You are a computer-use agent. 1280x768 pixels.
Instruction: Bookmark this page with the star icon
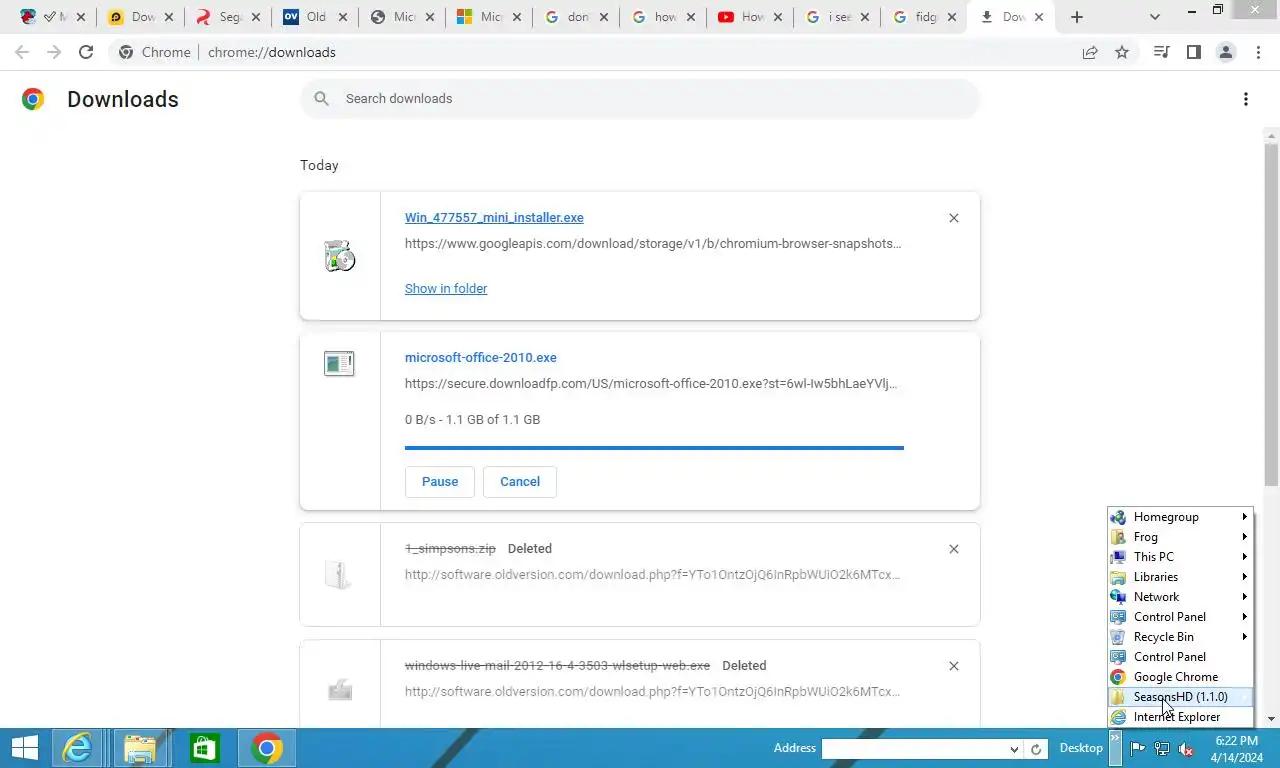[x=1122, y=52]
